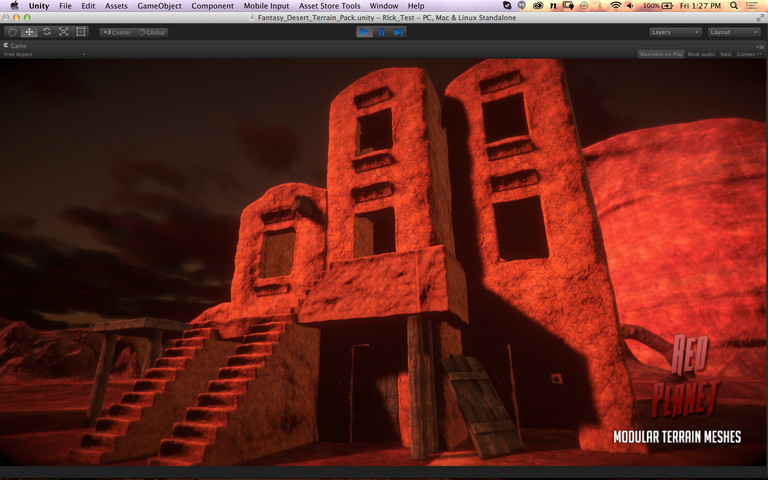
Task: Enter full screen with window arrows icon
Action: click(x=760, y=18)
